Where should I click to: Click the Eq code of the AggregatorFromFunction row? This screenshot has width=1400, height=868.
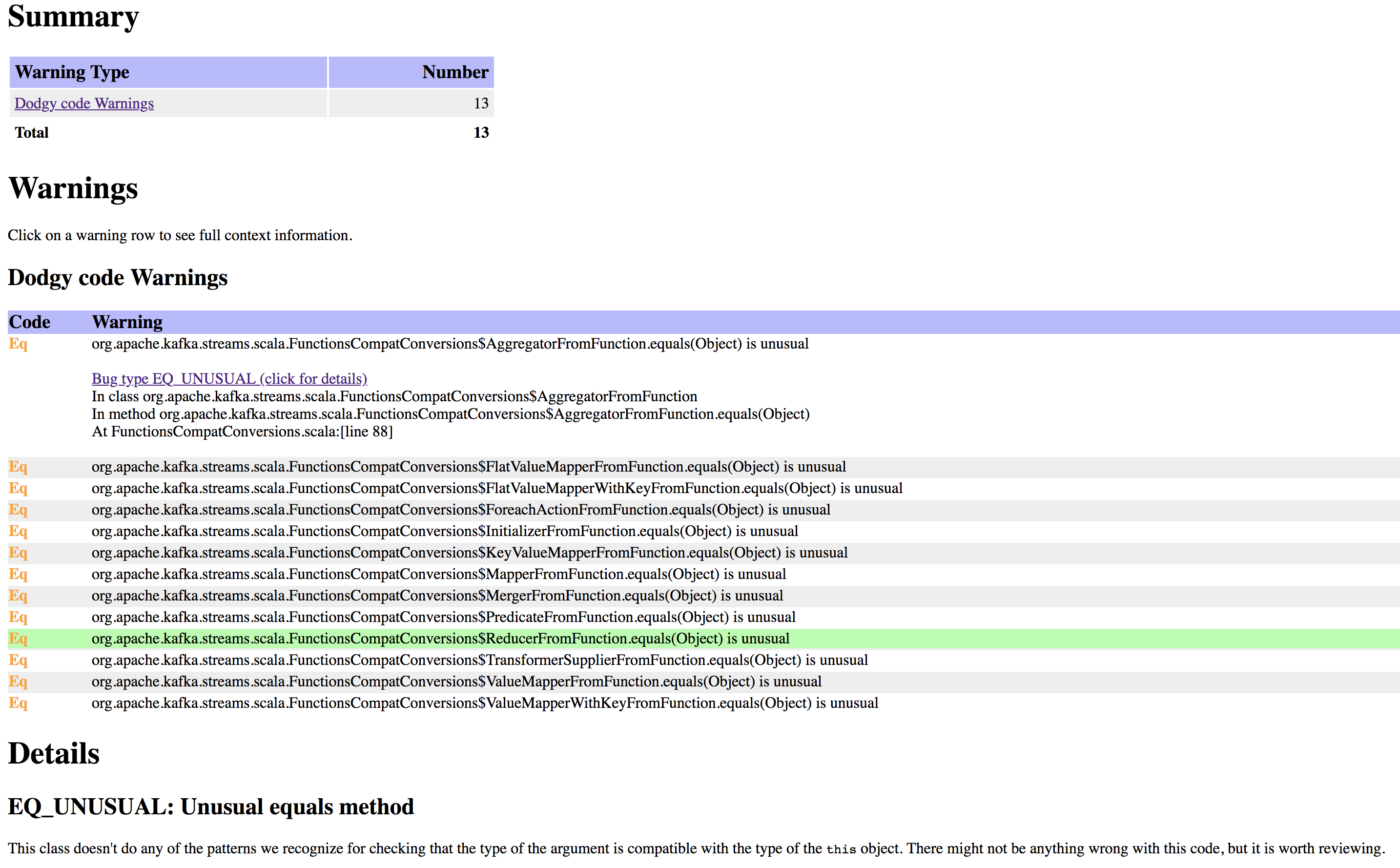[18, 344]
